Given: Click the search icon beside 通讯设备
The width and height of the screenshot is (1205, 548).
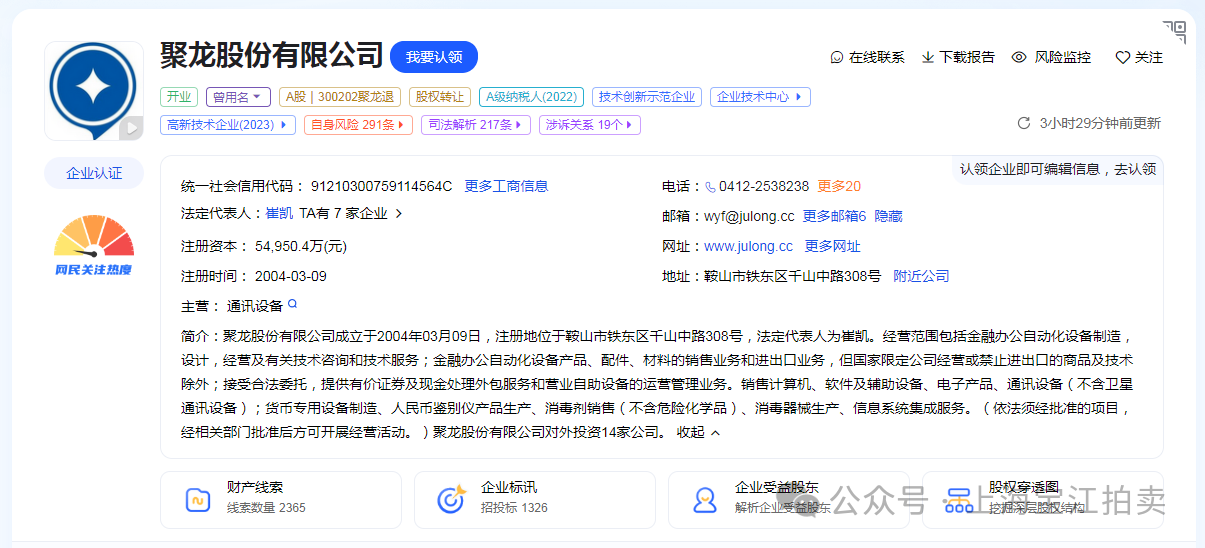Looking at the screenshot, I should (x=293, y=304).
